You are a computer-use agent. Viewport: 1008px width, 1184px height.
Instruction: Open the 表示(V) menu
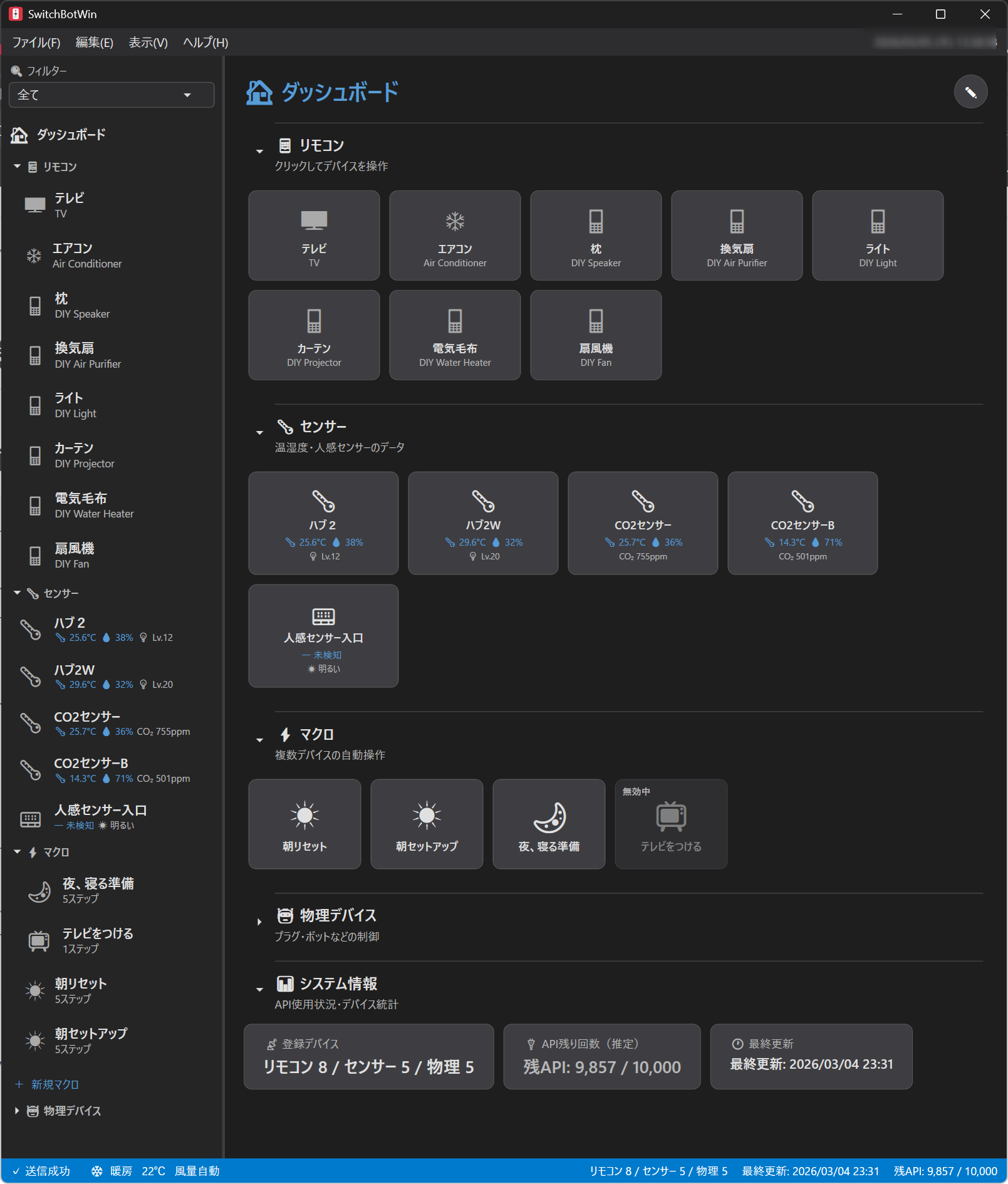click(148, 43)
